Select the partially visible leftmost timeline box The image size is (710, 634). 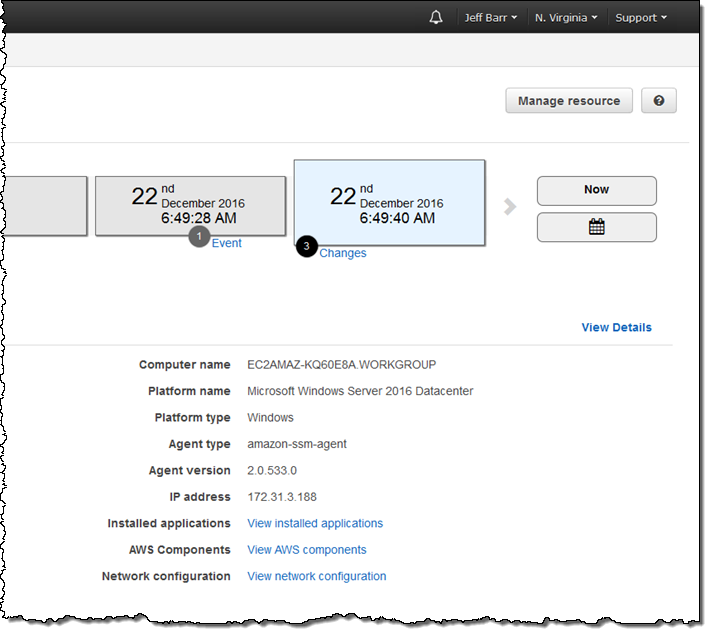[43, 206]
